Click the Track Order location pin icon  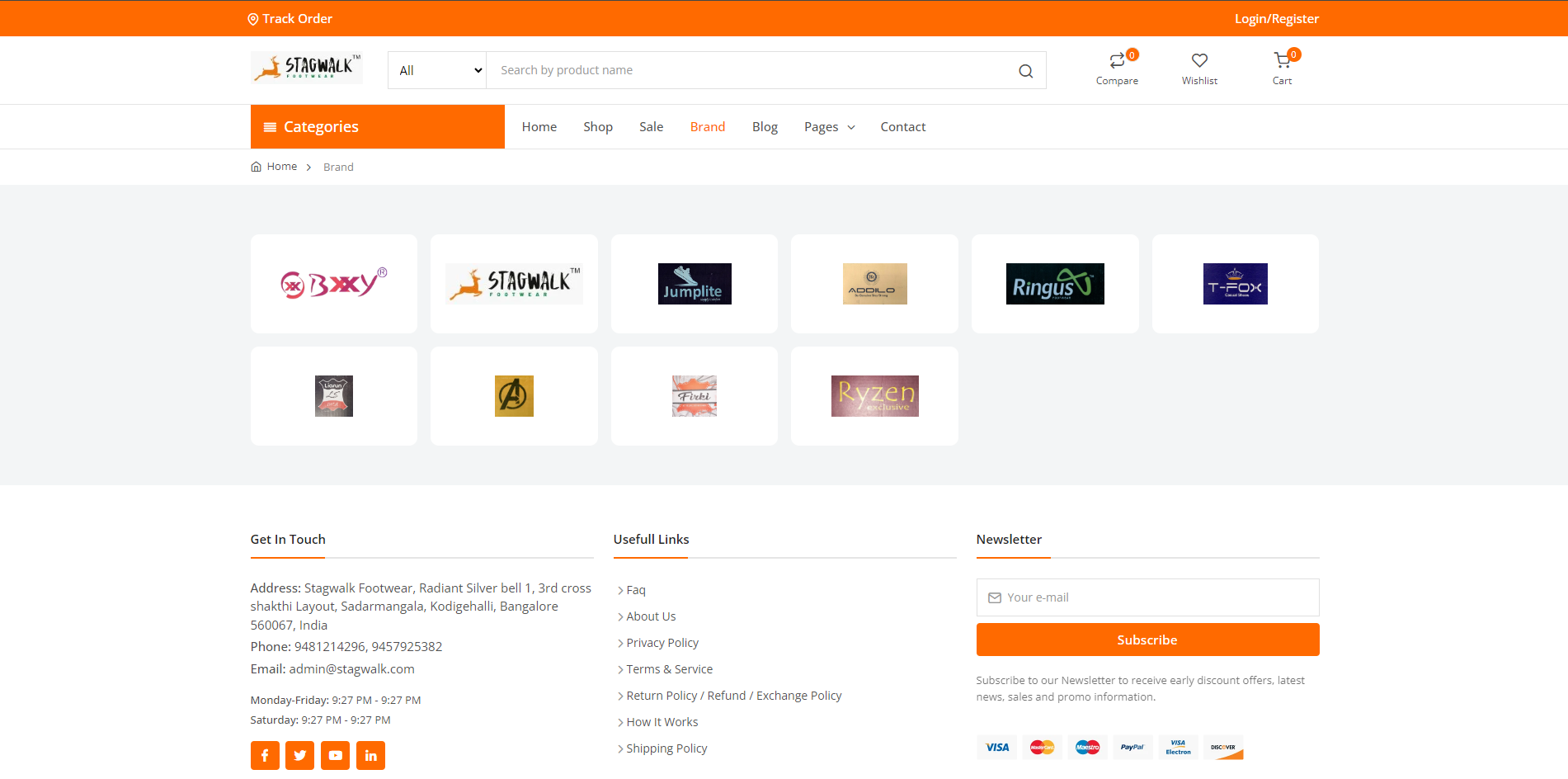click(253, 19)
